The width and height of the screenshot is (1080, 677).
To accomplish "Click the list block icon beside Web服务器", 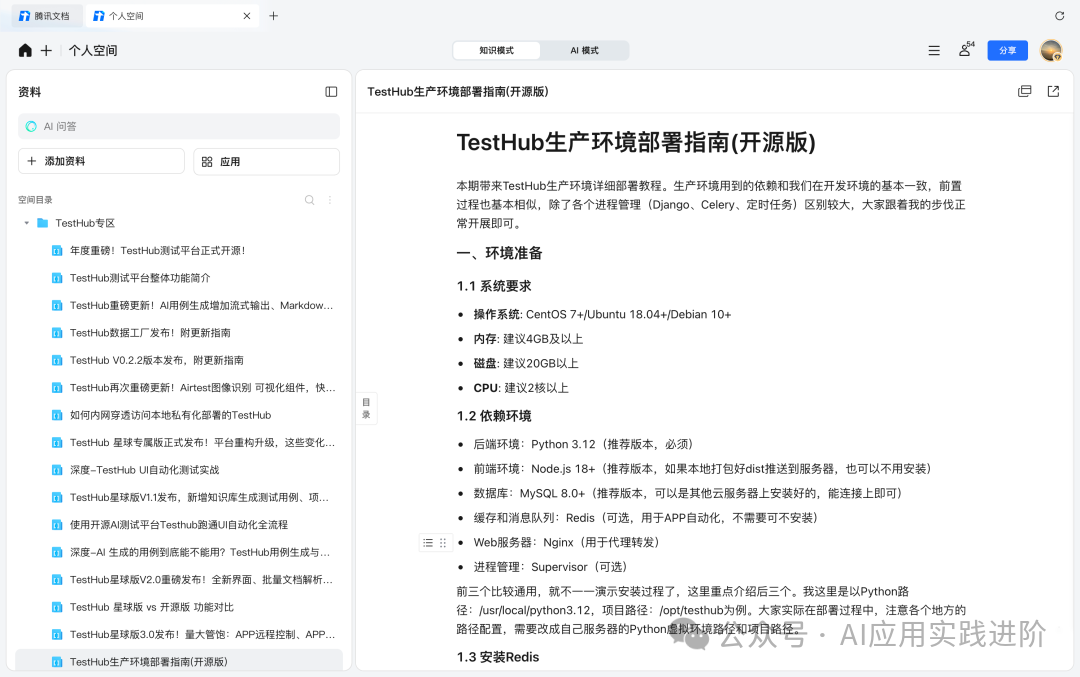I will tap(428, 543).
